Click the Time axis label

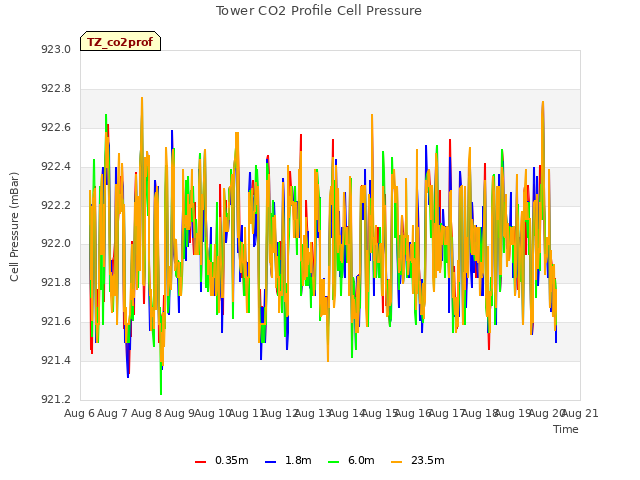566,429
